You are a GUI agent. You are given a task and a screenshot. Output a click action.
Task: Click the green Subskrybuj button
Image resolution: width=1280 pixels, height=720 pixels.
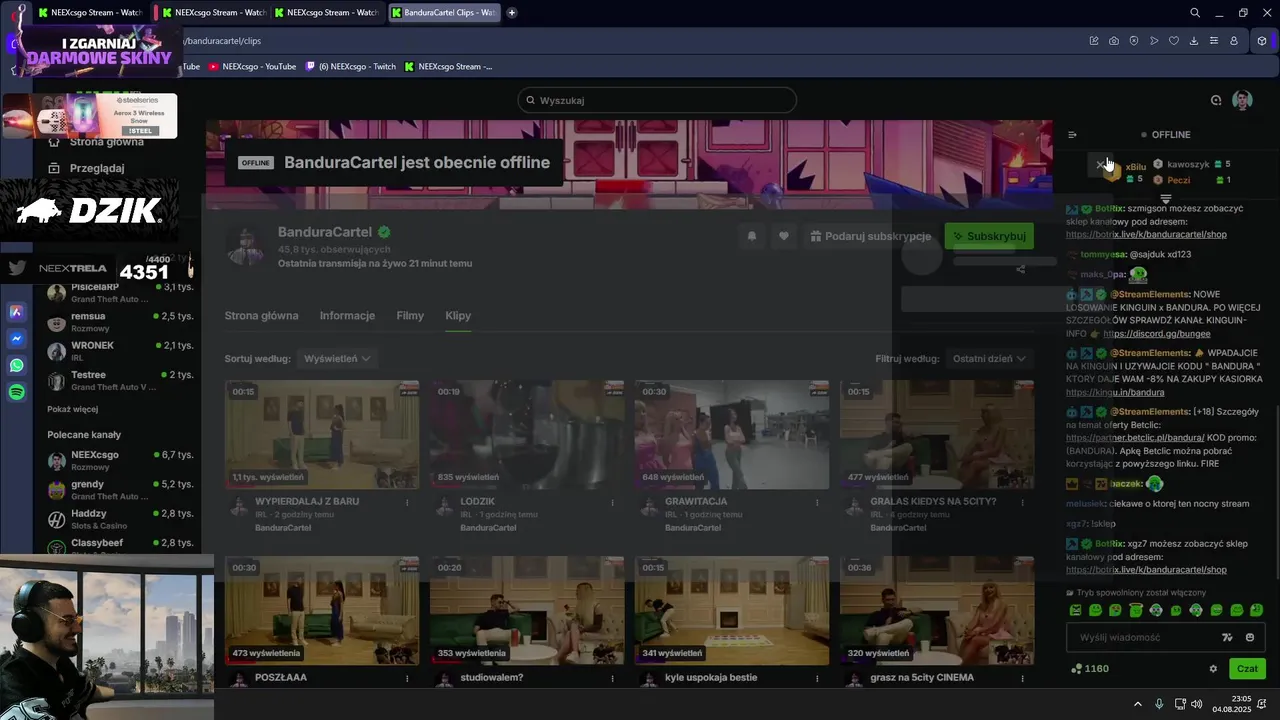pyautogui.click(x=989, y=236)
